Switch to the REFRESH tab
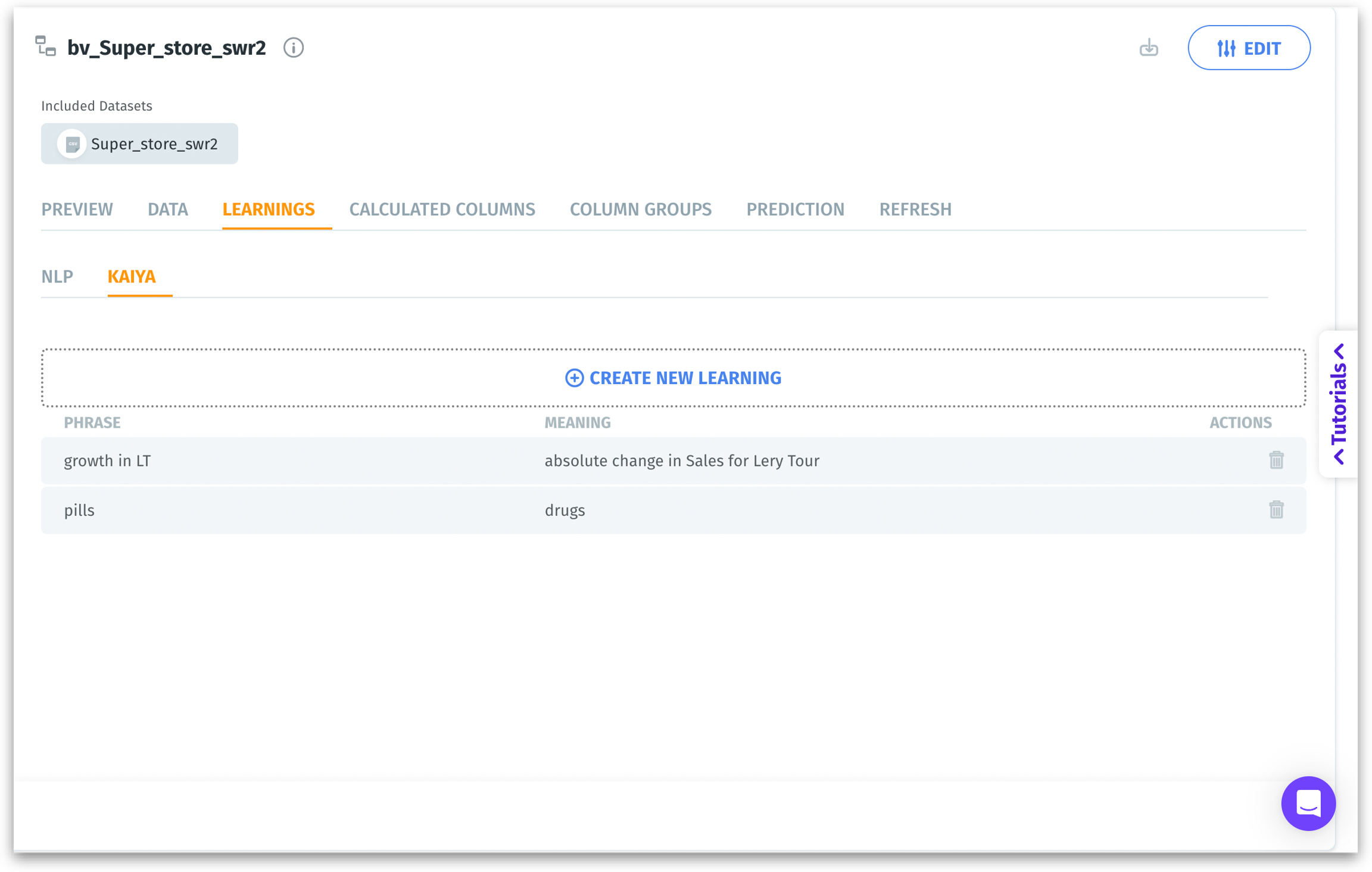1372x872 pixels. pyautogui.click(x=915, y=210)
